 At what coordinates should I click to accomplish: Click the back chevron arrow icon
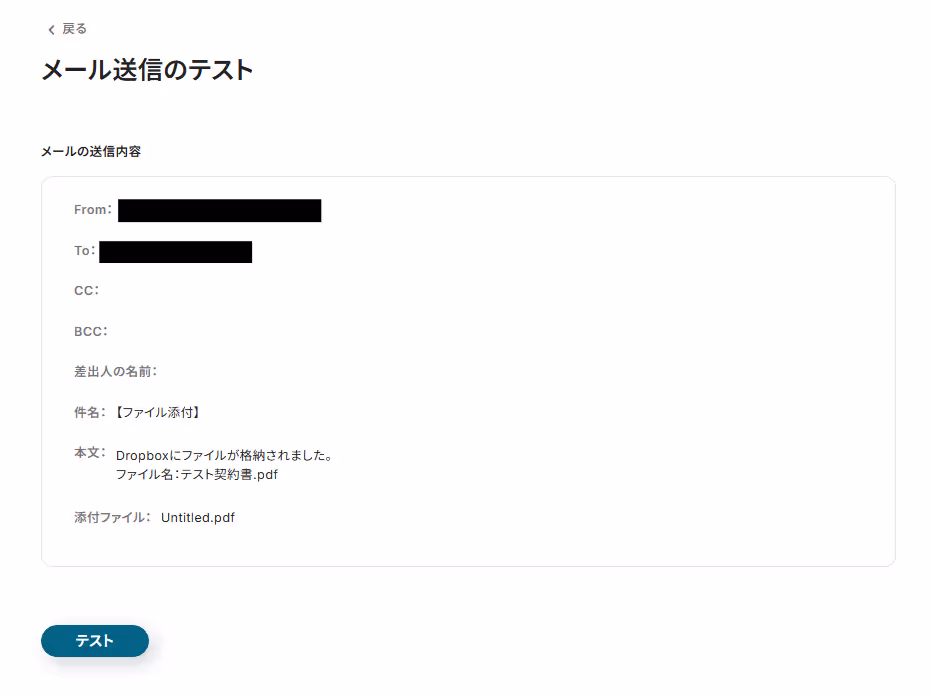[52, 30]
